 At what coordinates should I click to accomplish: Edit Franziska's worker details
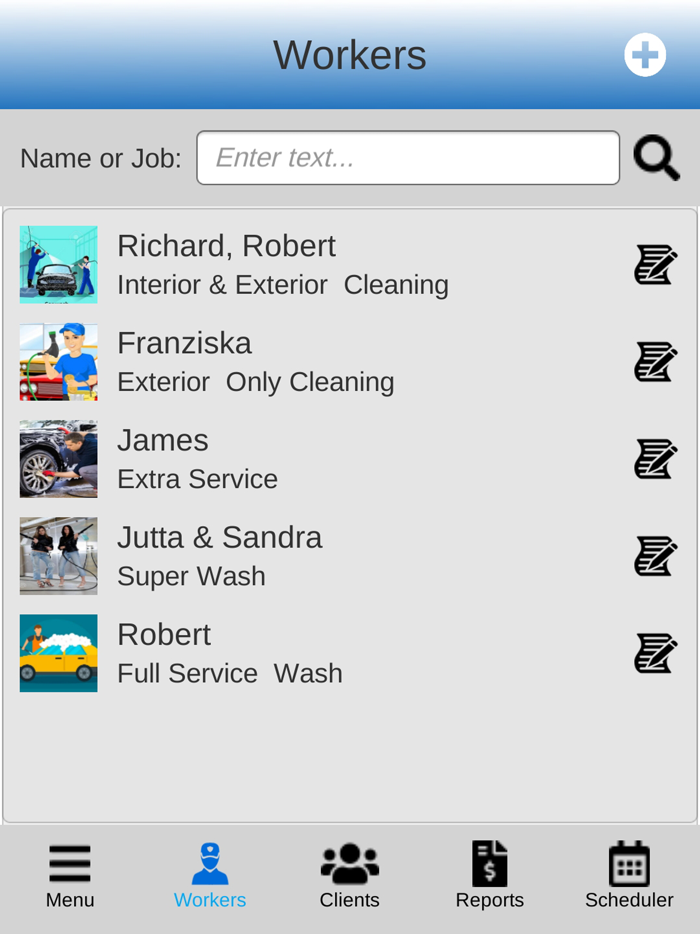tap(656, 361)
